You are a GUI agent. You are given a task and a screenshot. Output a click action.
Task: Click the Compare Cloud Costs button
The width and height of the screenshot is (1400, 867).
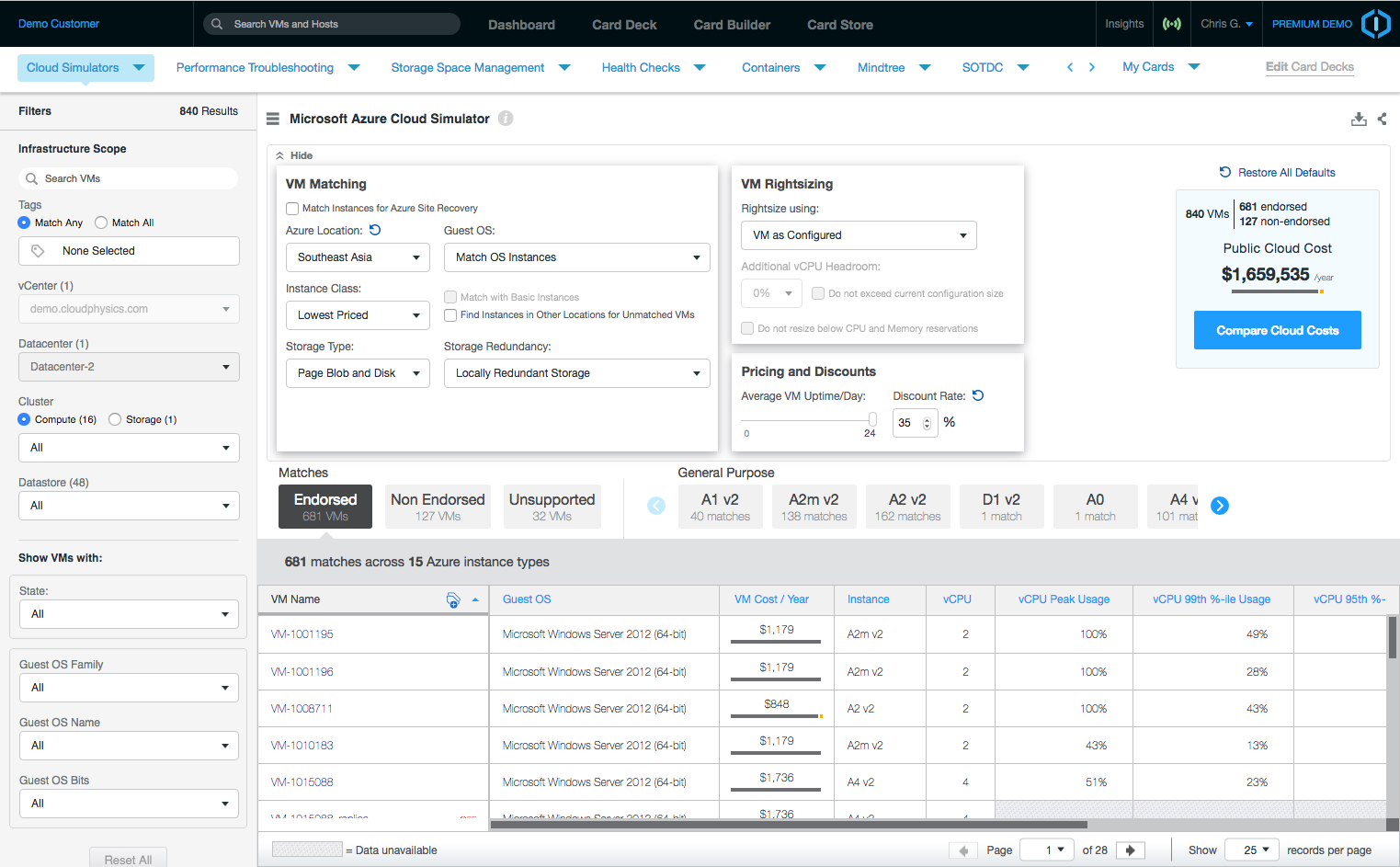(1277, 331)
